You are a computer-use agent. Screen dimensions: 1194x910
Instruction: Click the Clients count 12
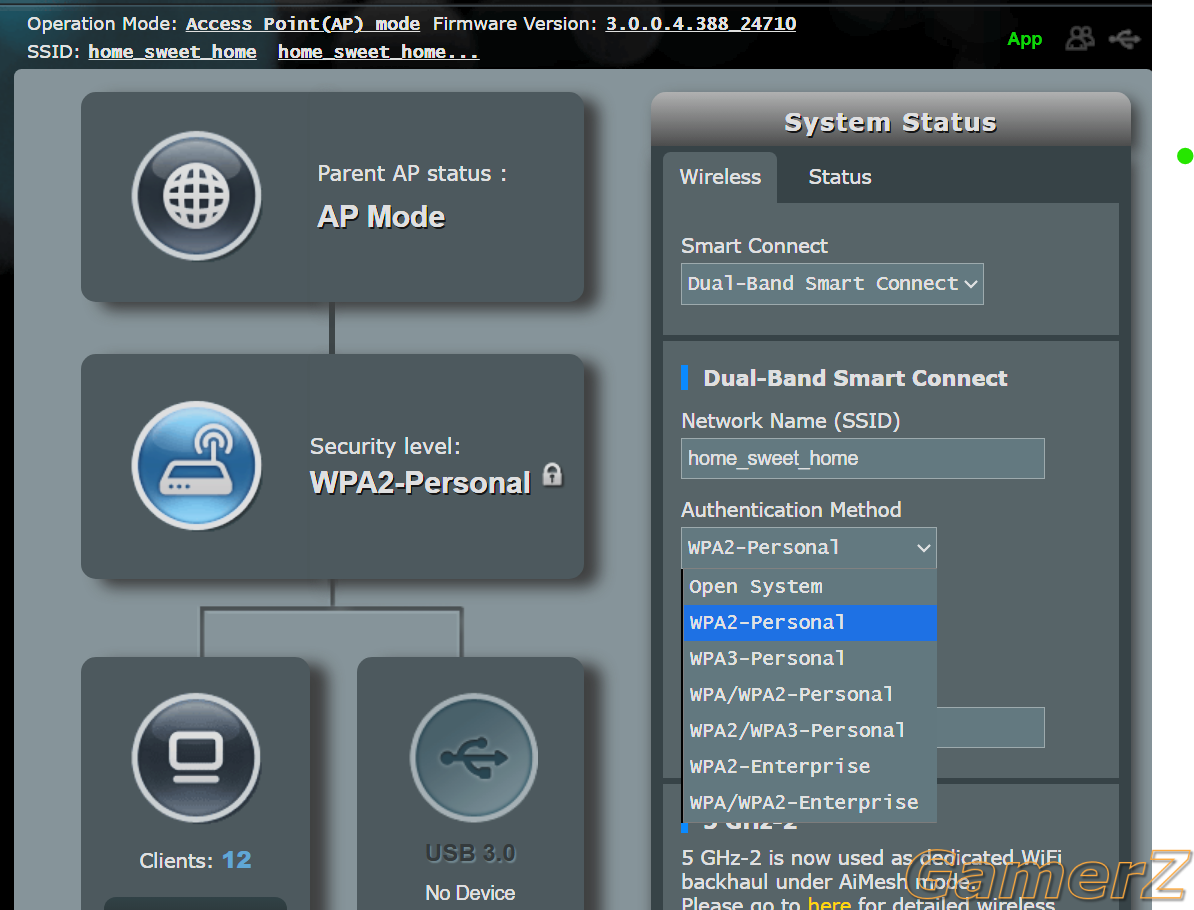(x=236, y=860)
